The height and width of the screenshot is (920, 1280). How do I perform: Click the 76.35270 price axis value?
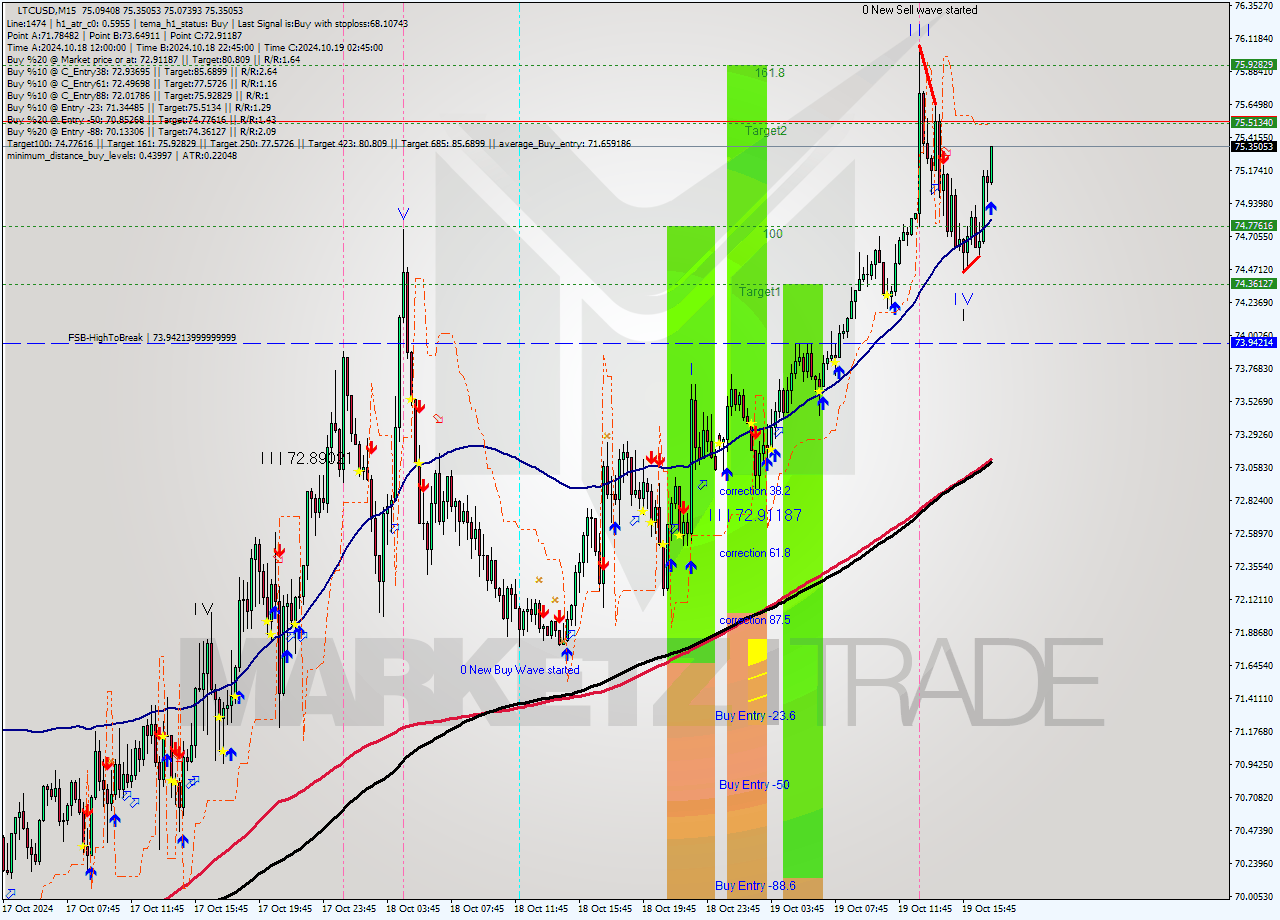[x=1254, y=5]
